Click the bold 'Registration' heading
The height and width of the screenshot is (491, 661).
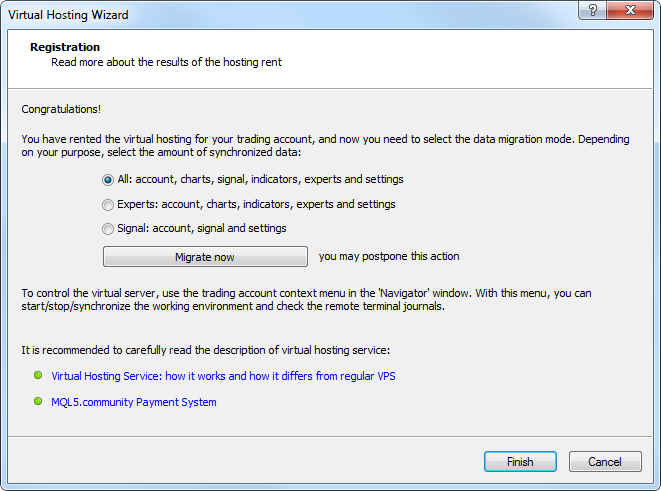click(65, 47)
